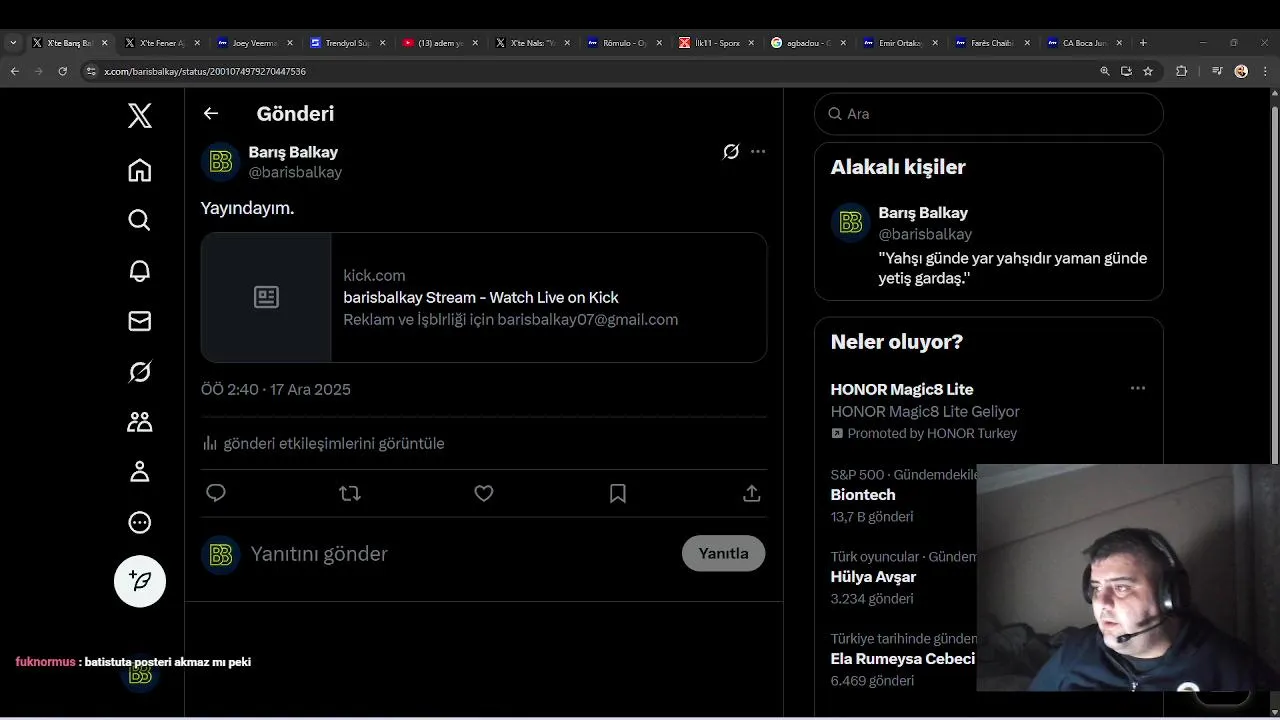Click the reply speech bubble icon
Viewport: 1280px width, 720px height.
[x=216, y=493]
